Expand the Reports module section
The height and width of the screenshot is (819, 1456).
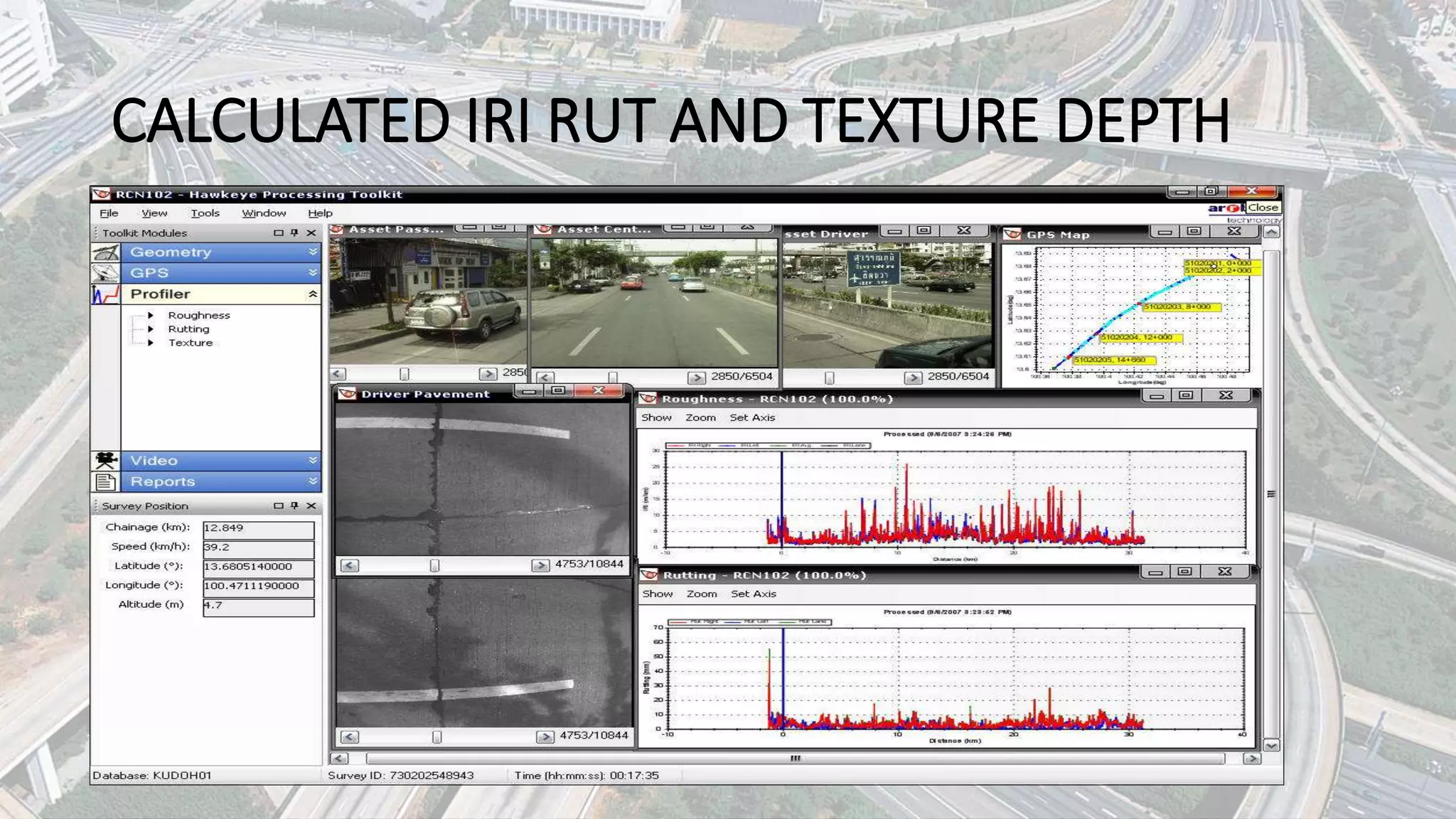click(x=313, y=481)
